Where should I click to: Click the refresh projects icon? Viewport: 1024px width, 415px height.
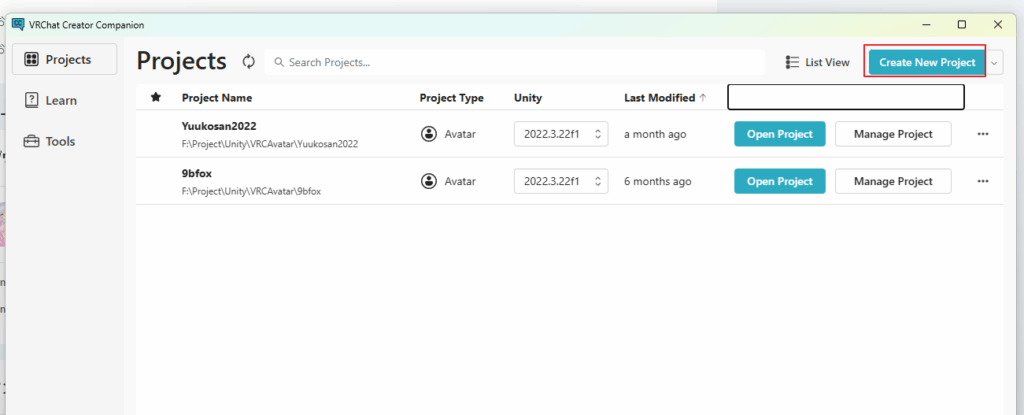tap(249, 62)
